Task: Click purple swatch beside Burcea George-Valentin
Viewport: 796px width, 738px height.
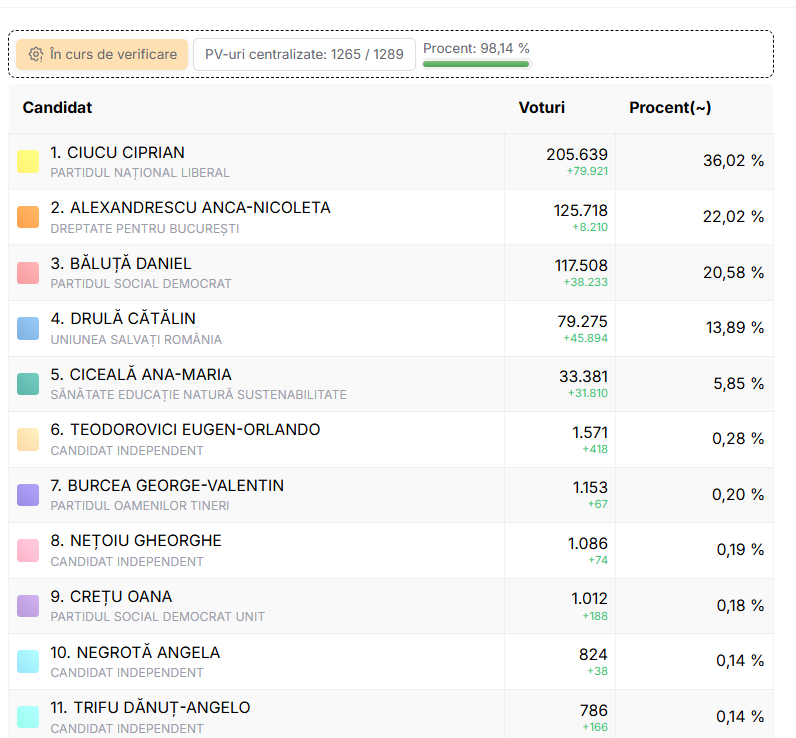Action: pos(28,495)
